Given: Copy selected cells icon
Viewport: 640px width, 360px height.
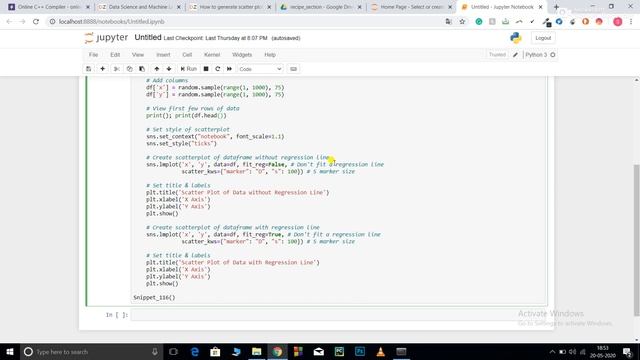Looking at the screenshot, I should [129, 69].
